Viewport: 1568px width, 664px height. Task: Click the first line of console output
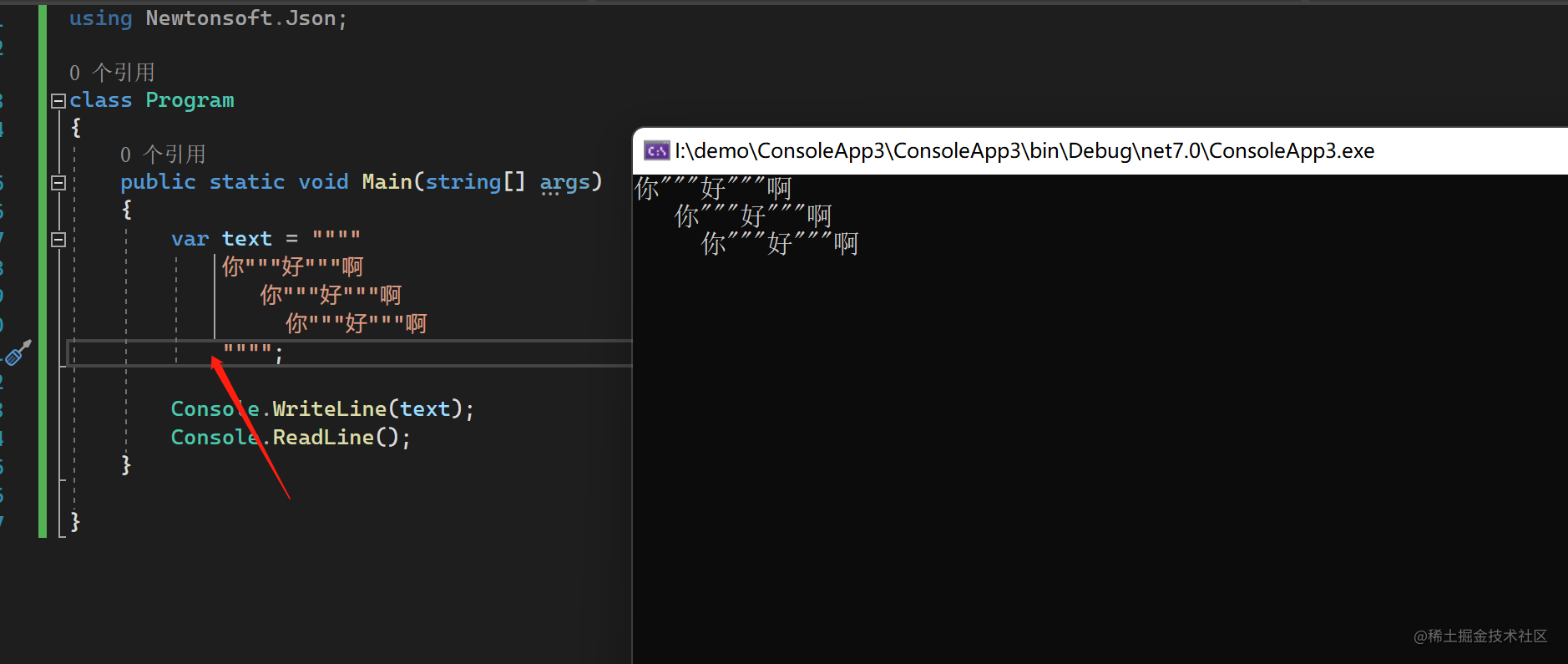coord(712,189)
